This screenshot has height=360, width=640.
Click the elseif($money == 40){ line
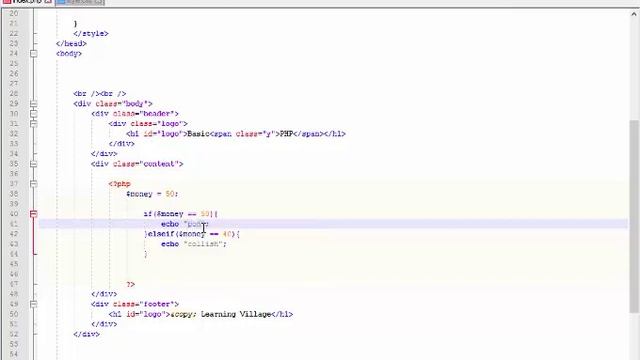click(x=192, y=234)
